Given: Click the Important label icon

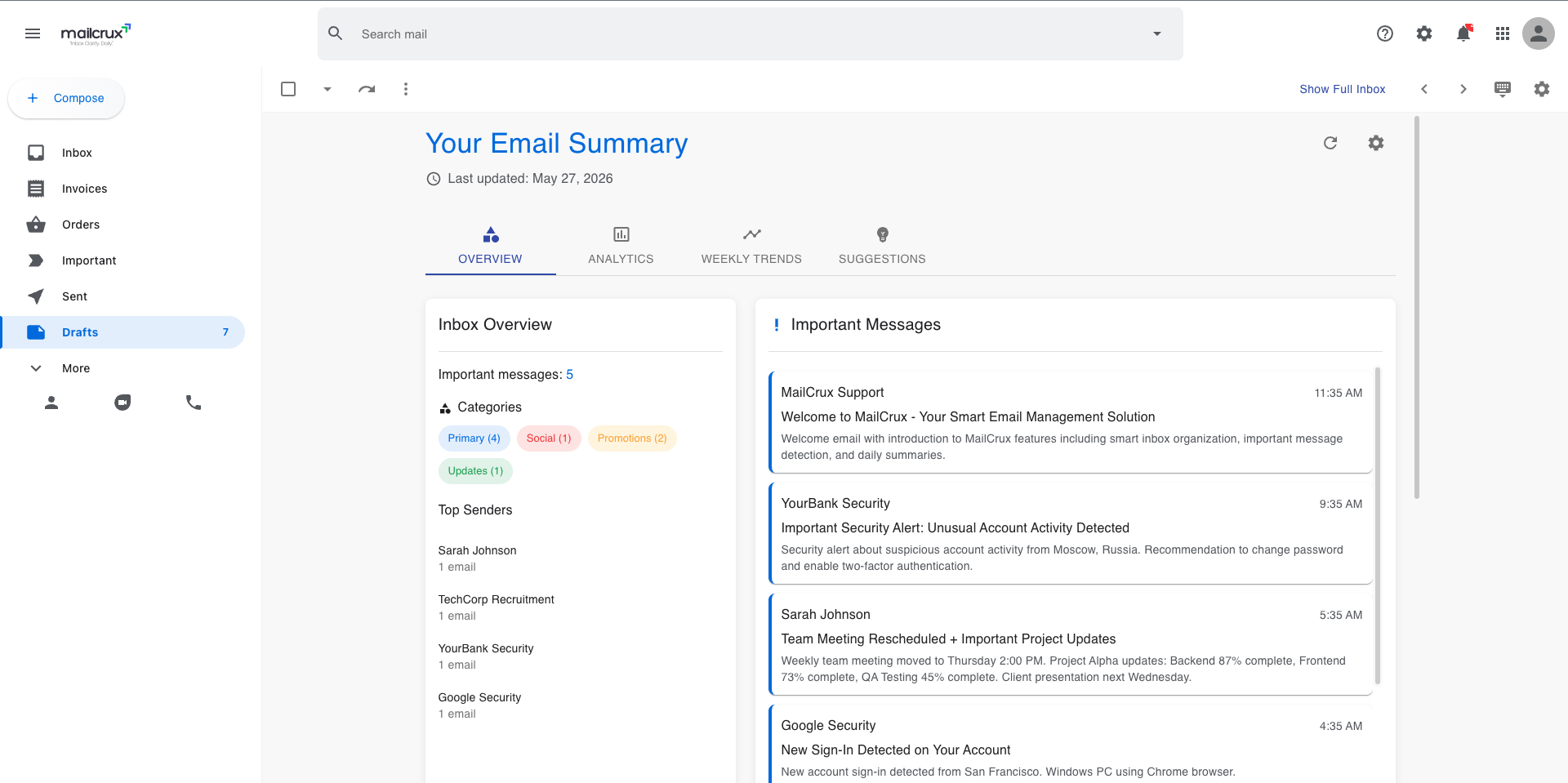Looking at the screenshot, I should point(36,260).
